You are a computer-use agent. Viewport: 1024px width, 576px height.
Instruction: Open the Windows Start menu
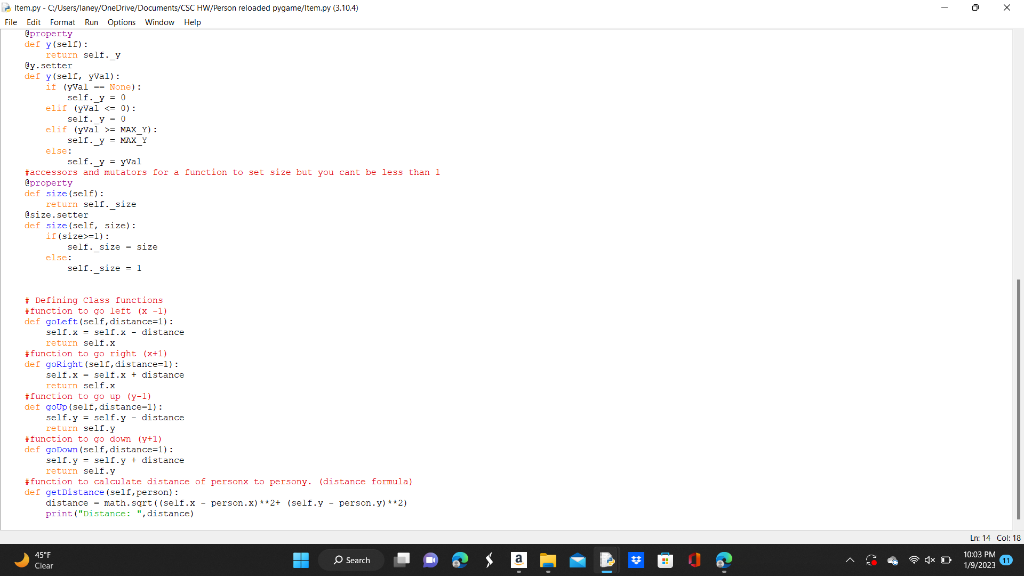(x=301, y=560)
